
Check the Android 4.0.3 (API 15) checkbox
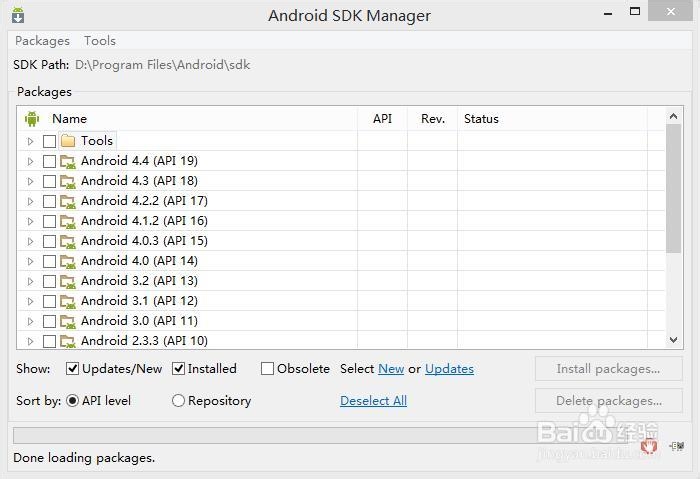pos(49,242)
